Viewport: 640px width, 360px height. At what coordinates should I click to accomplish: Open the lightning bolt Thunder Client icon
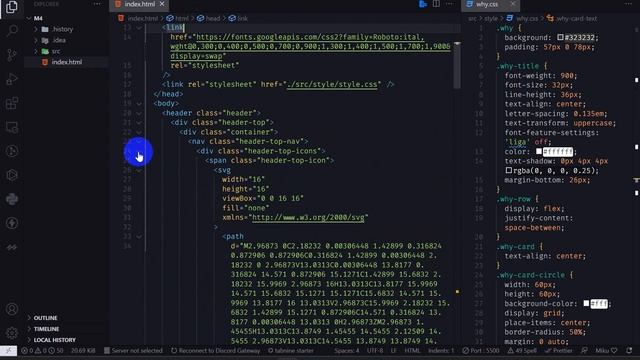12,223
